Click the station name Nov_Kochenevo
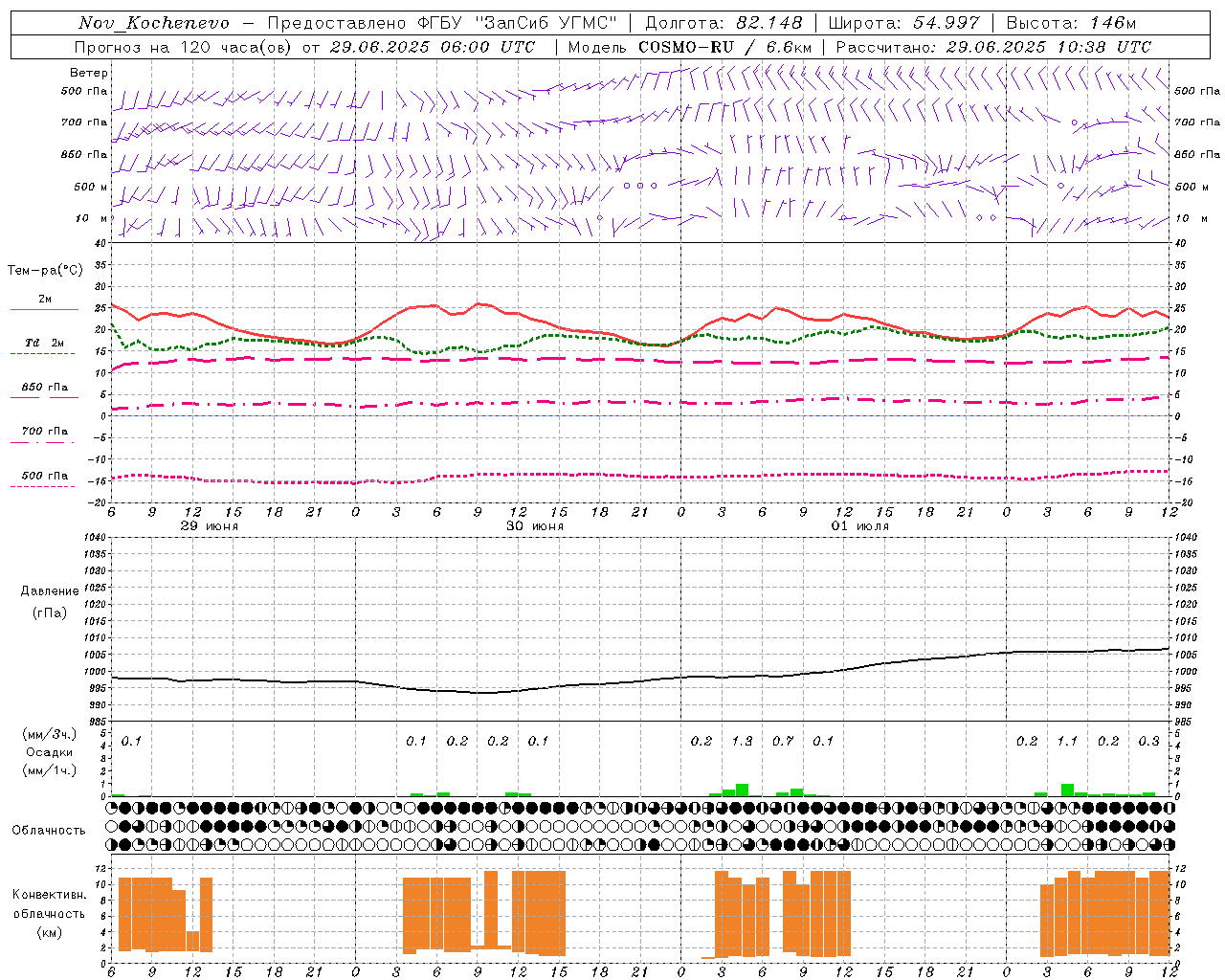This screenshot has height=980, width=1225. (154, 23)
